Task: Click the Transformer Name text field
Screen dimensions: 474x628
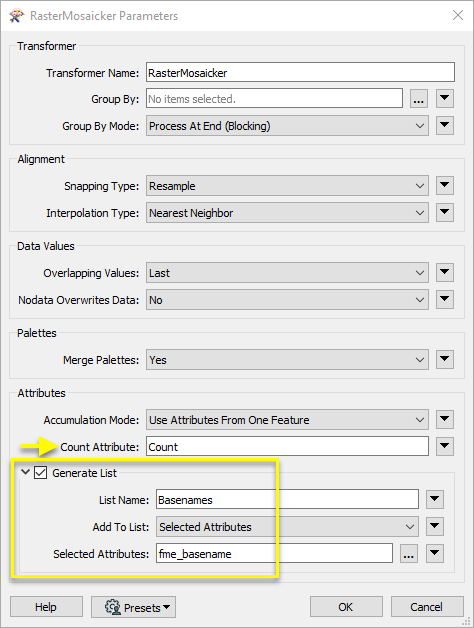Action: coord(301,72)
